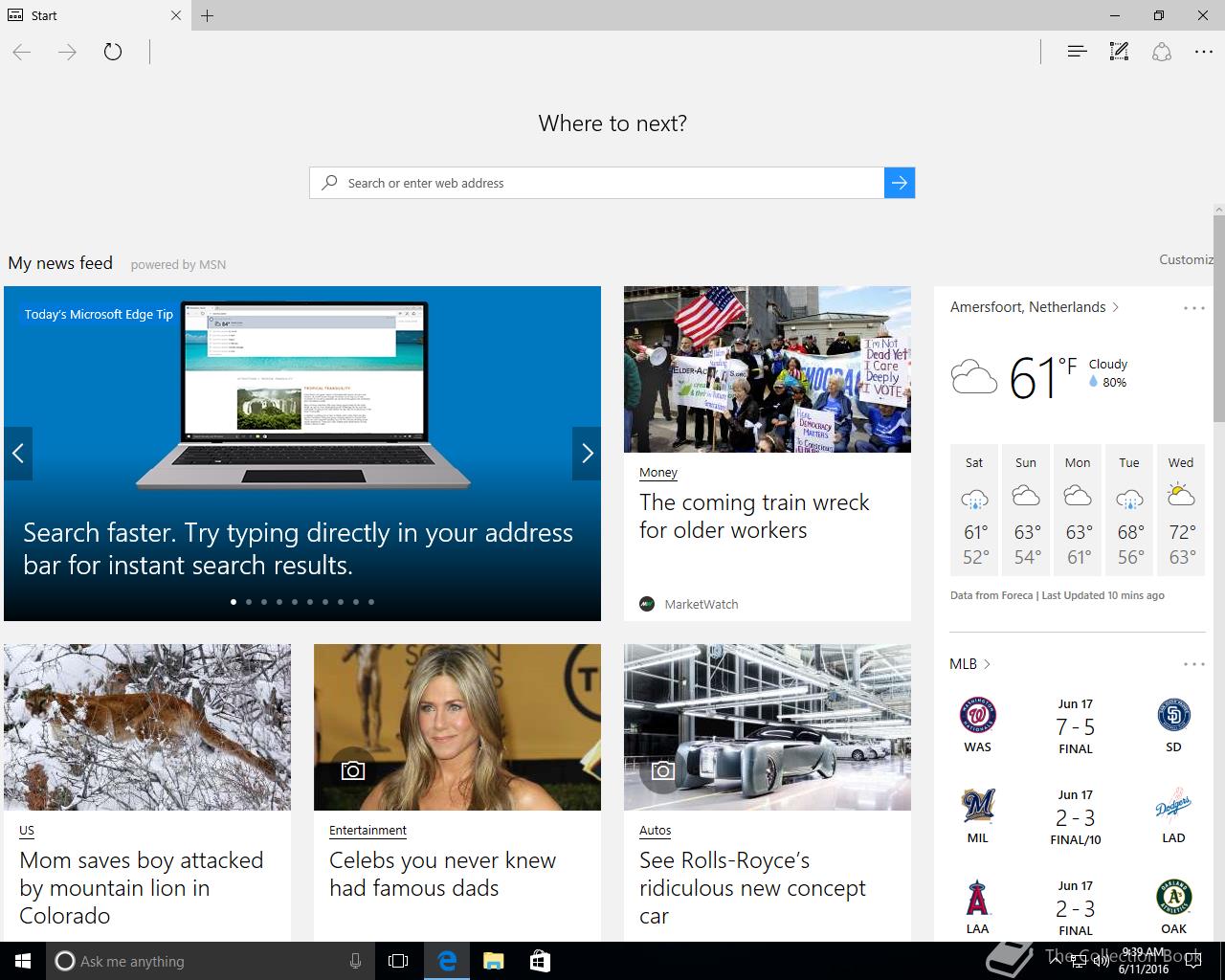Image resolution: width=1225 pixels, height=980 pixels.
Task: Select the Start tab
Action: [96, 15]
